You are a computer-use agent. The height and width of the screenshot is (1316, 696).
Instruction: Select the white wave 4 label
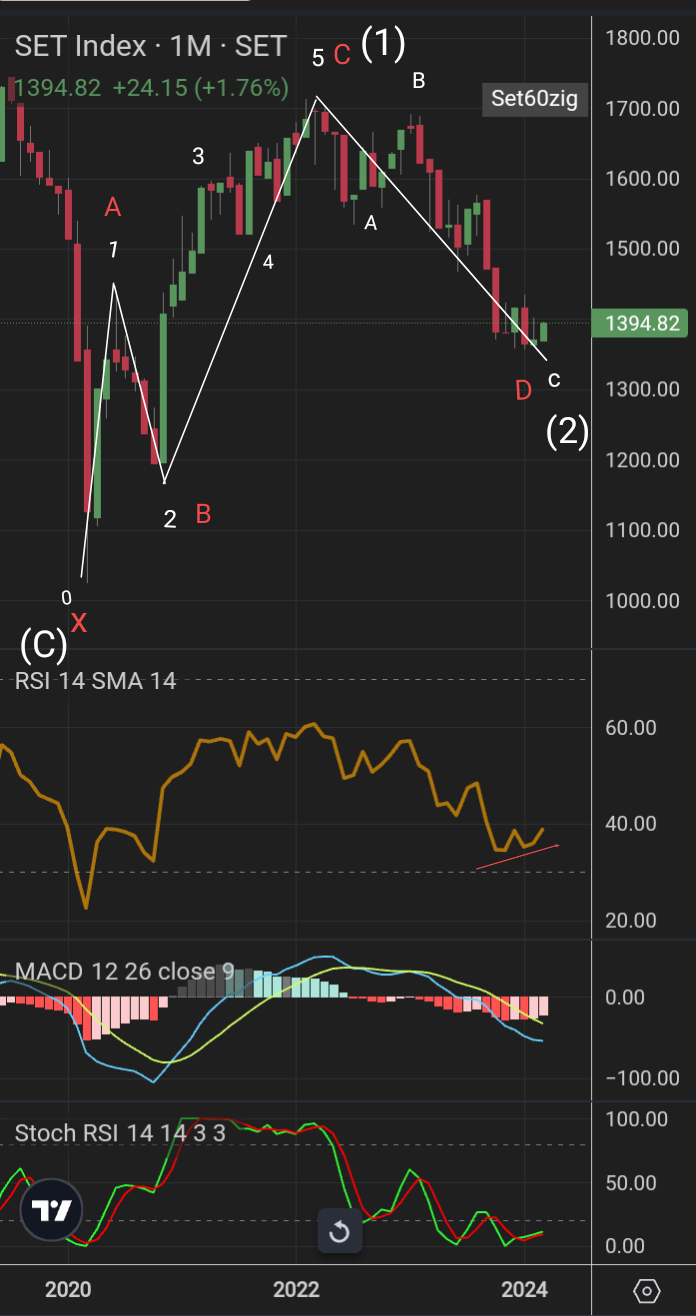click(268, 262)
